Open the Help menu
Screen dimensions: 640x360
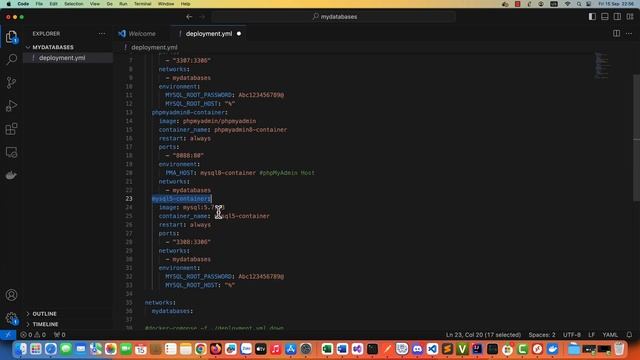185,4
